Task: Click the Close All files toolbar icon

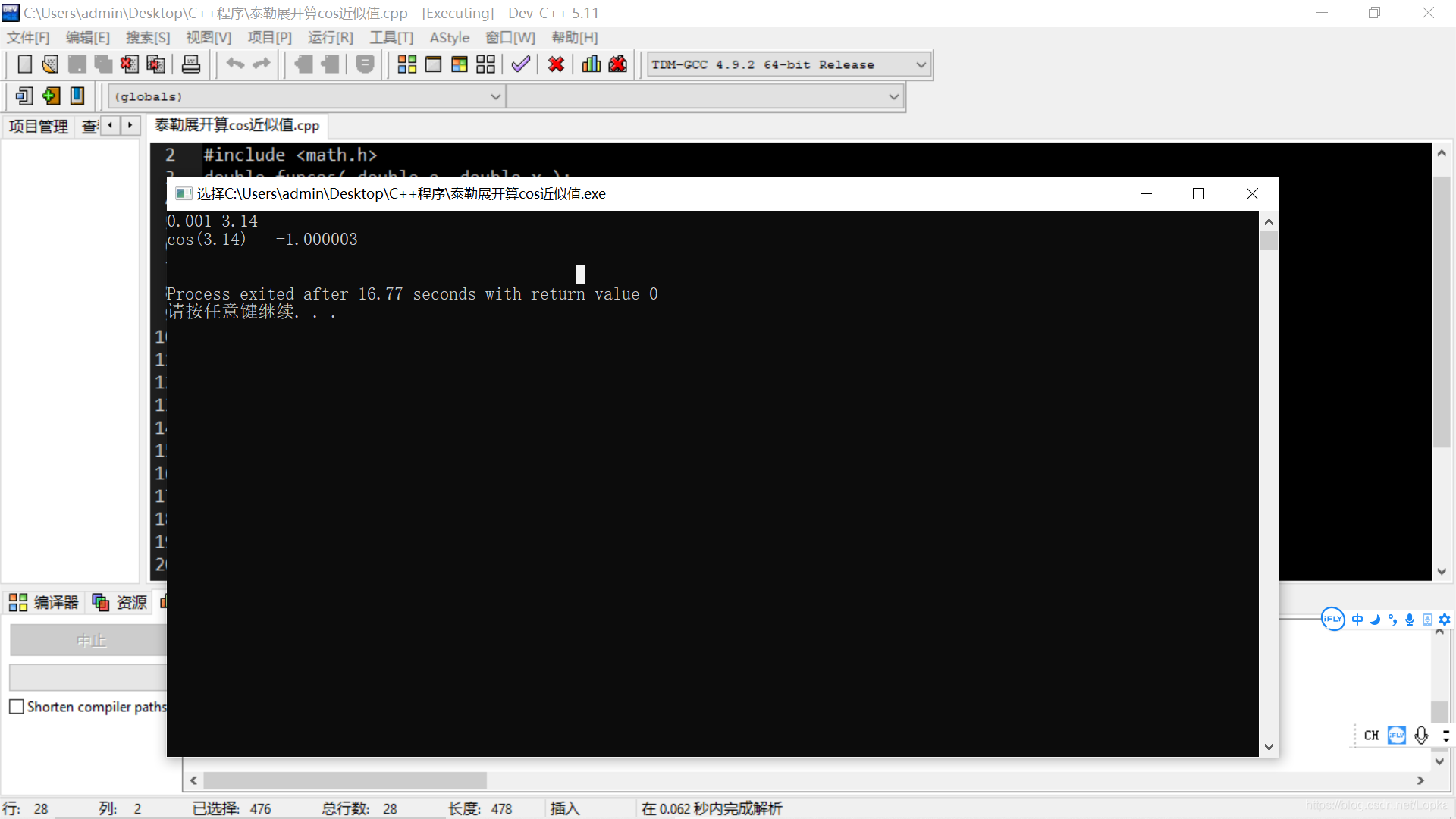Action: click(x=155, y=64)
